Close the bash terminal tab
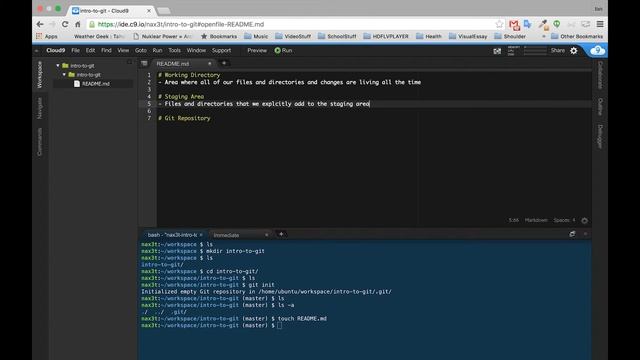Image resolution: width=640 pixels, height=360 pixels. 201,235
